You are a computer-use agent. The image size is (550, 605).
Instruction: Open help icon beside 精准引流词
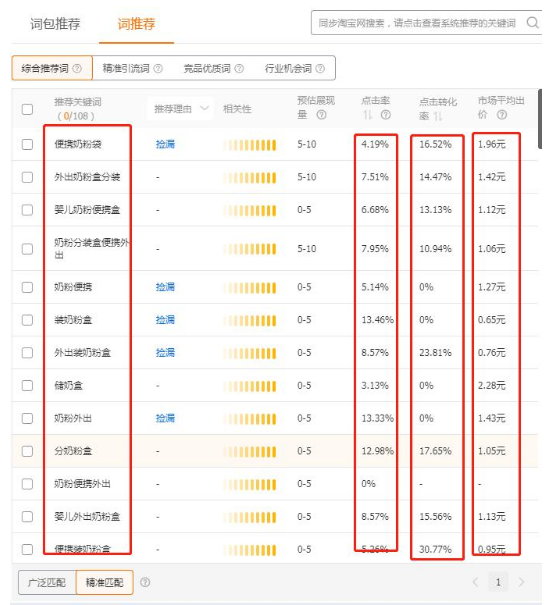[158, 68]
